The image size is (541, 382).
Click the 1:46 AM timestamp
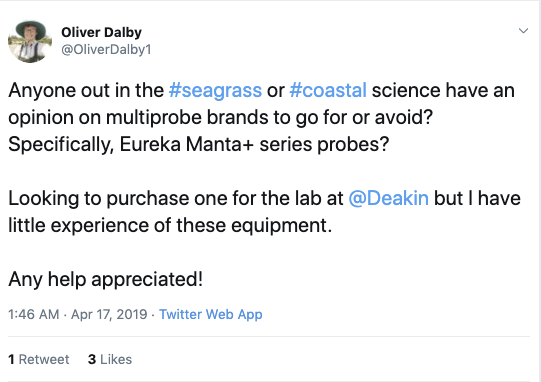pos(33,314)
